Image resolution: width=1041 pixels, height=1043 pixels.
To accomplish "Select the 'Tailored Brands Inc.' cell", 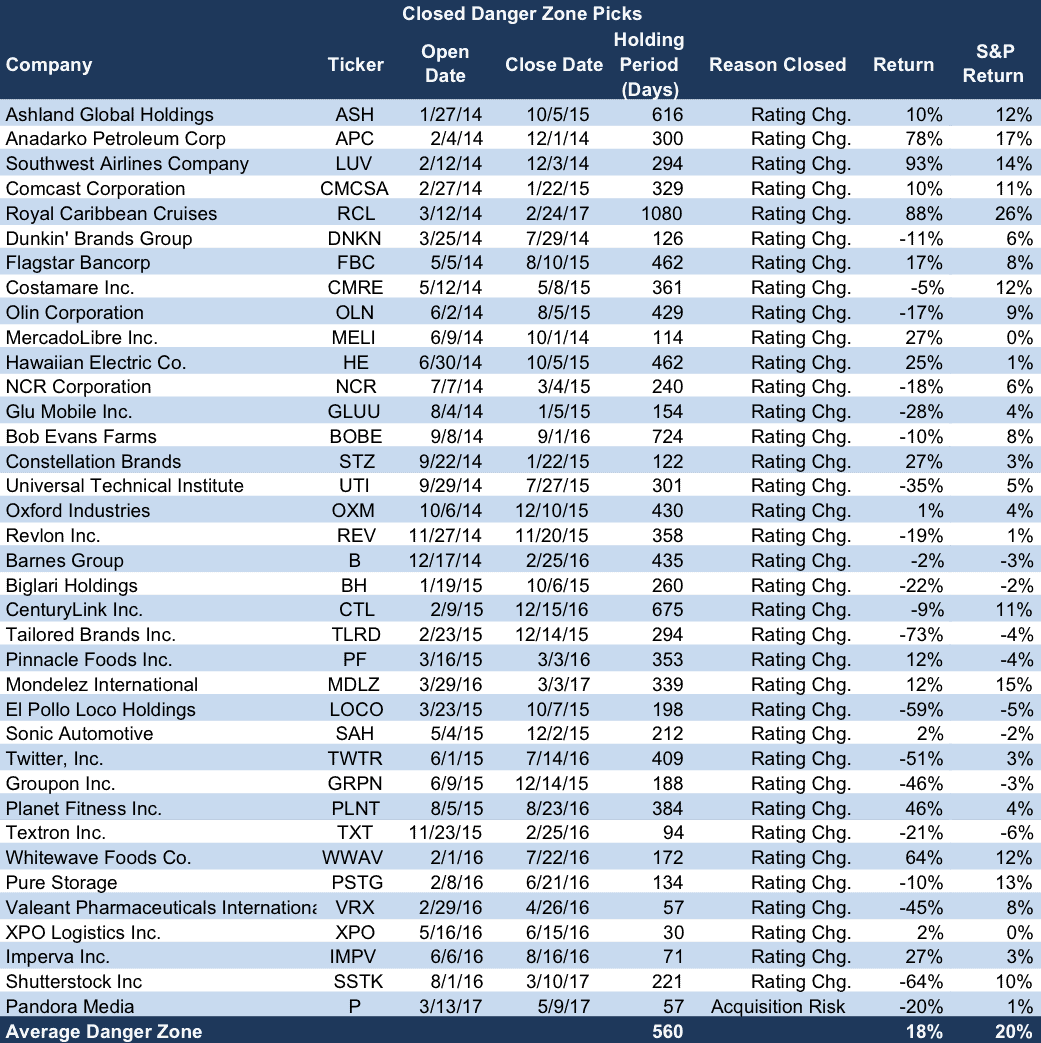I will 90,635.
